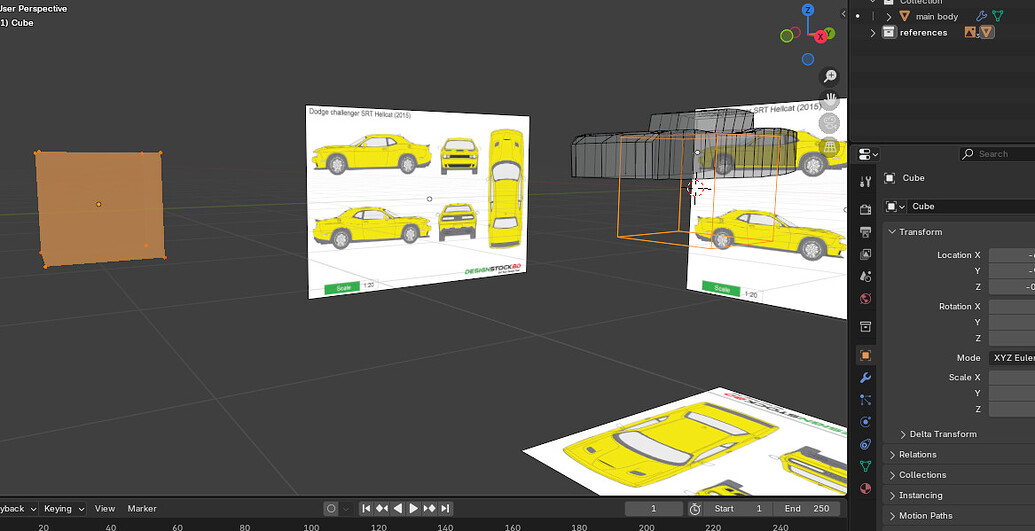This screenshot has height=531, width=1035.
Task: Click the green Y axis gizmo ball
Action: (830, 32)
